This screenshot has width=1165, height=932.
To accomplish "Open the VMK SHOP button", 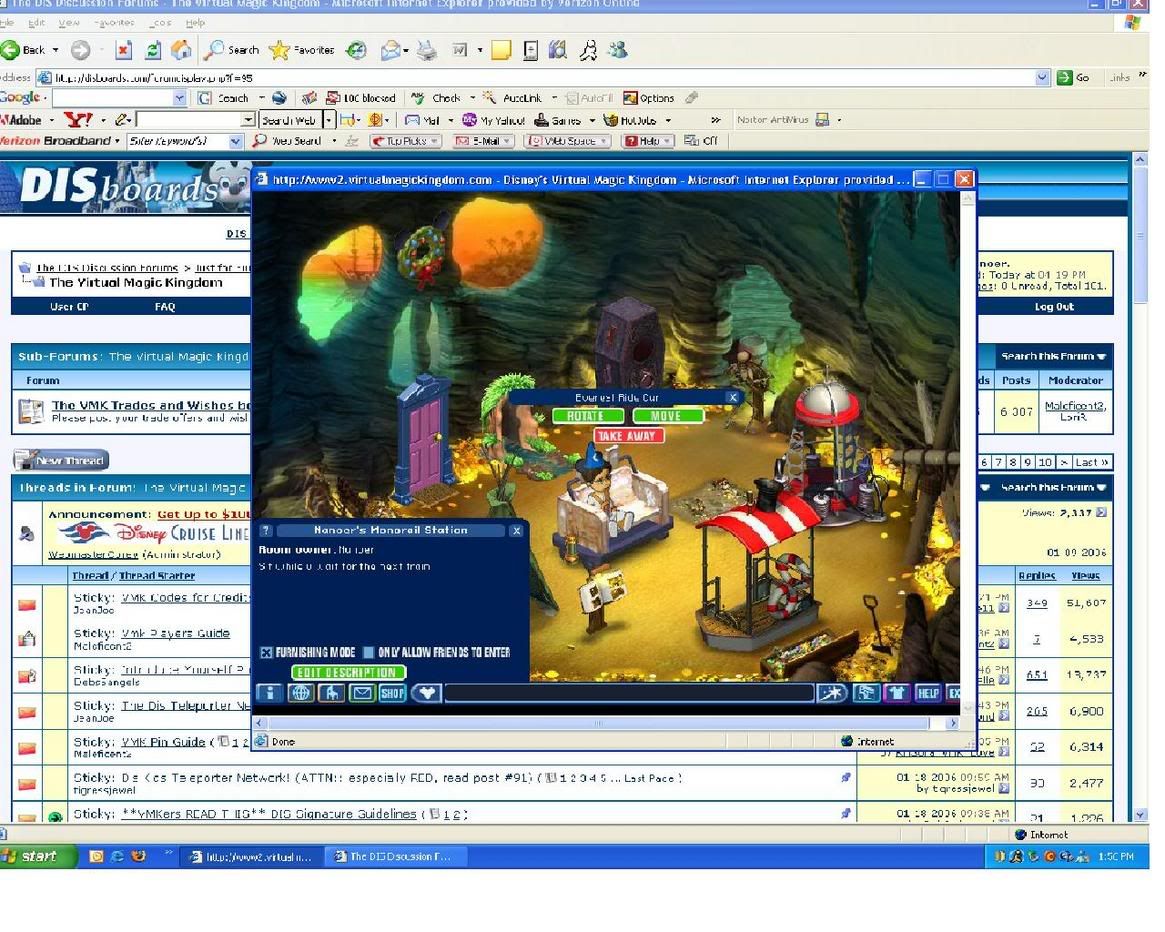I will tap(392, 693).
